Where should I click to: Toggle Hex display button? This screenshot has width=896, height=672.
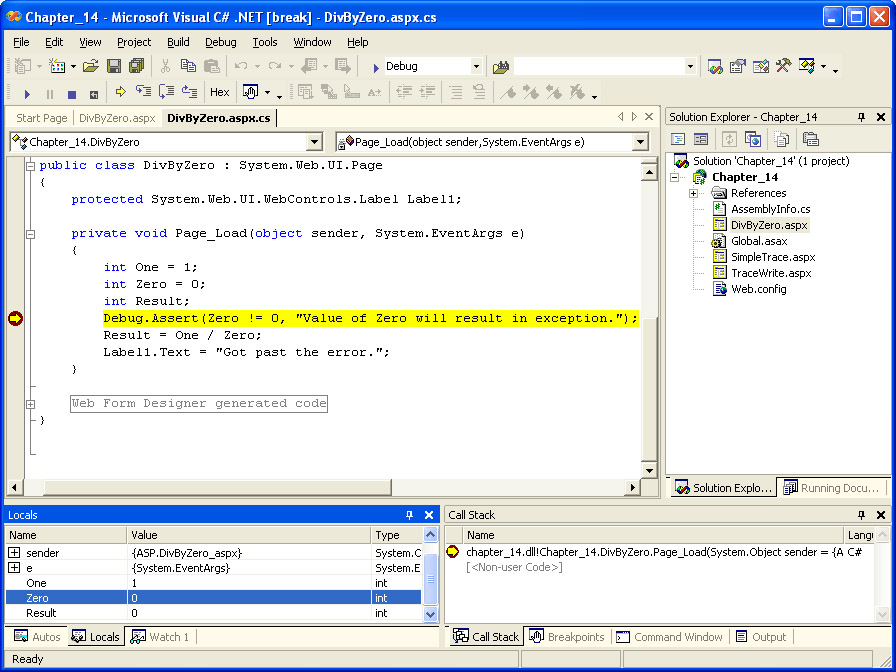(x=219, y=92)
